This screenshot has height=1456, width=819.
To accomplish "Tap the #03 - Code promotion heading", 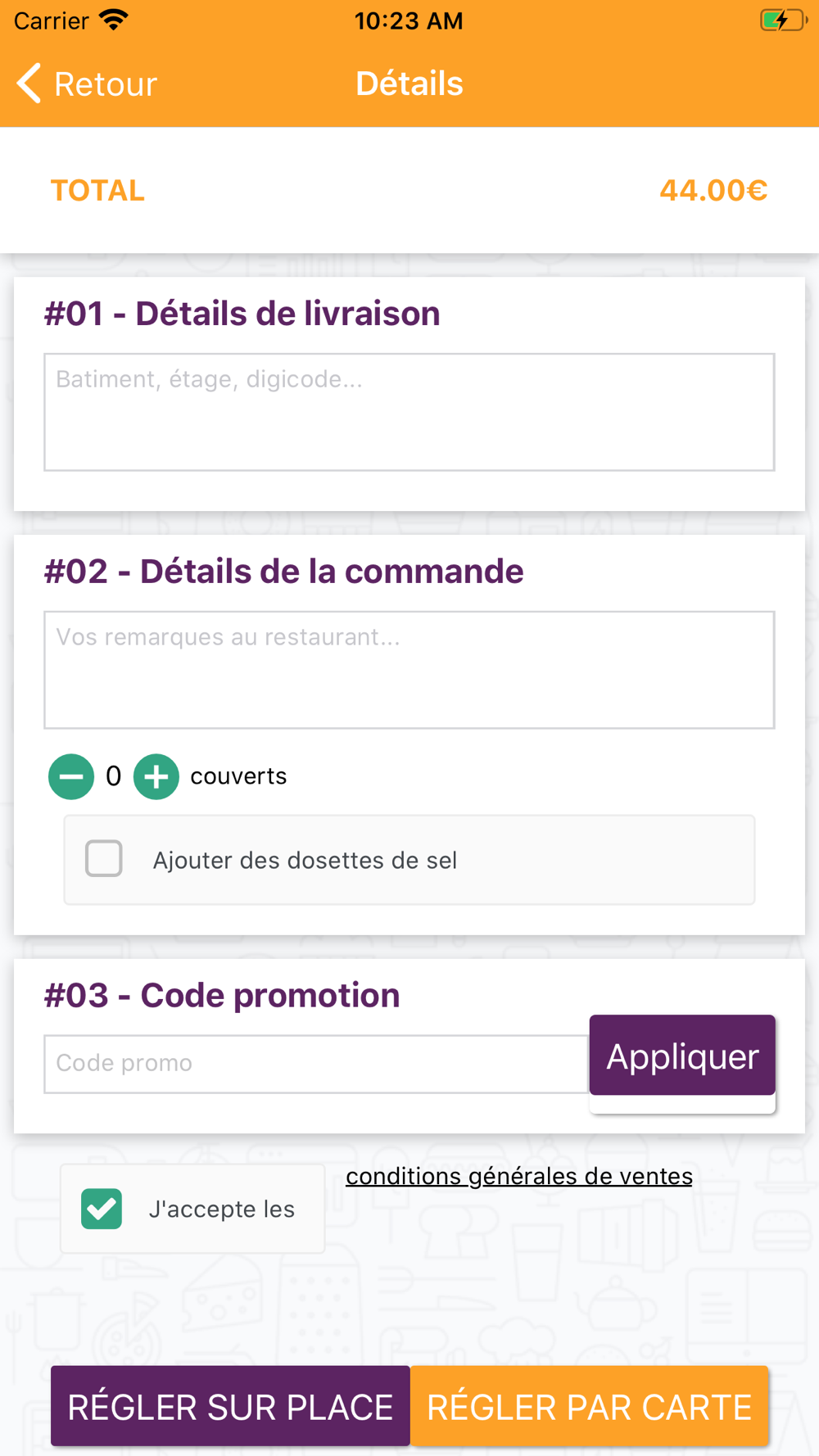I will 222,995.
